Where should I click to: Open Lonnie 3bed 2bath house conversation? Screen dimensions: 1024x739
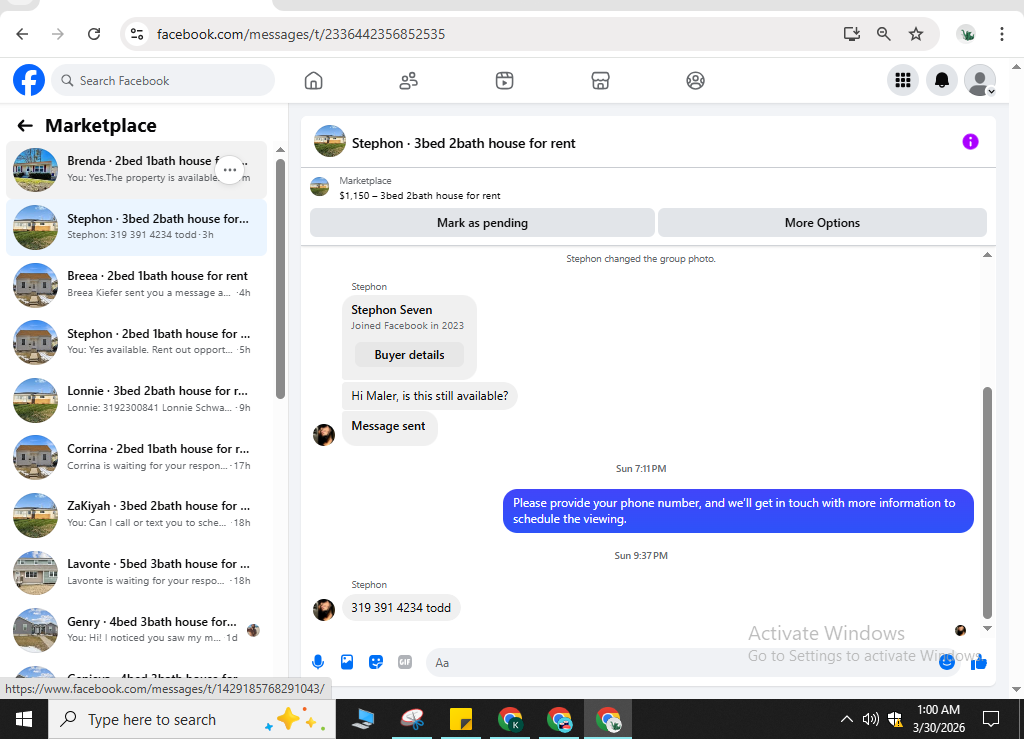click(x=136, y=400)
